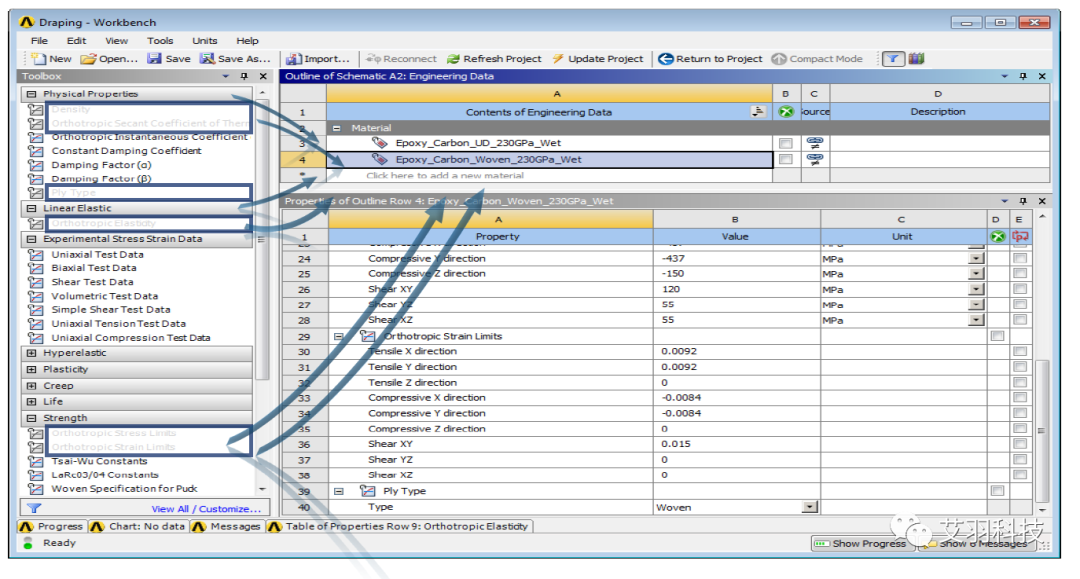Tick the column D checkbox for Orthotropic Strain Limits
The image size is (1080, 579).
(997, 336)
